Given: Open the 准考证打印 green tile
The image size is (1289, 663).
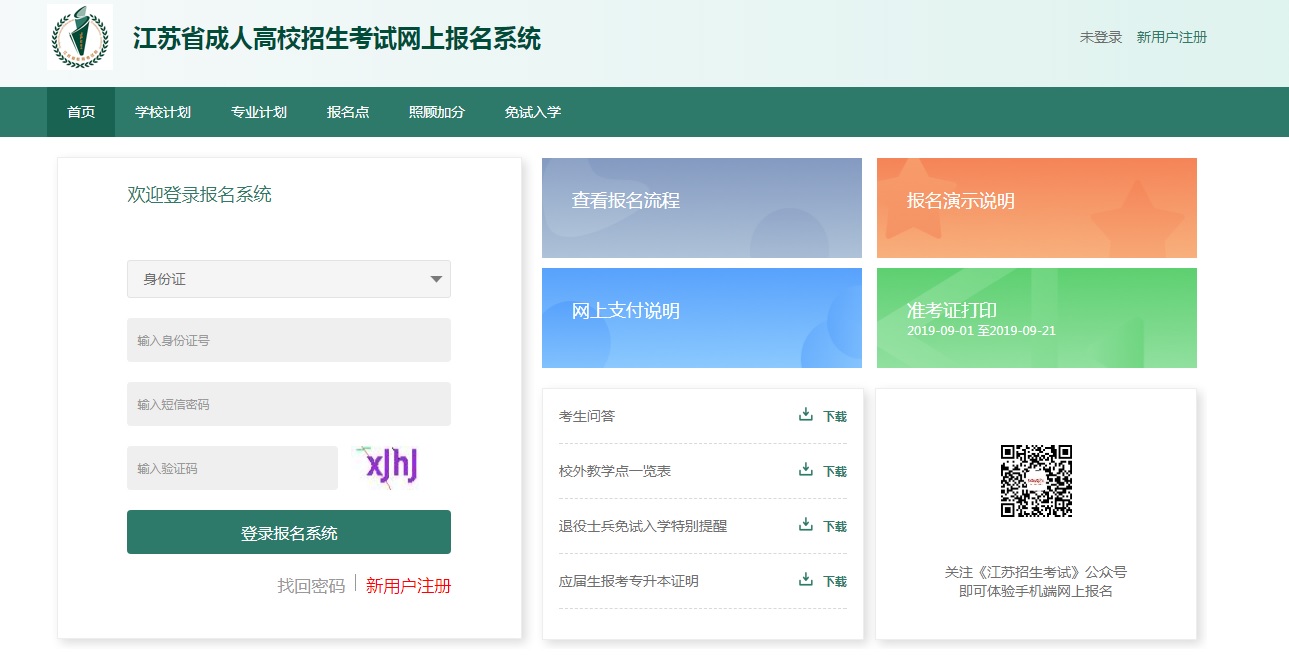Looking at the screenshot, I should tap(1036, 318).
